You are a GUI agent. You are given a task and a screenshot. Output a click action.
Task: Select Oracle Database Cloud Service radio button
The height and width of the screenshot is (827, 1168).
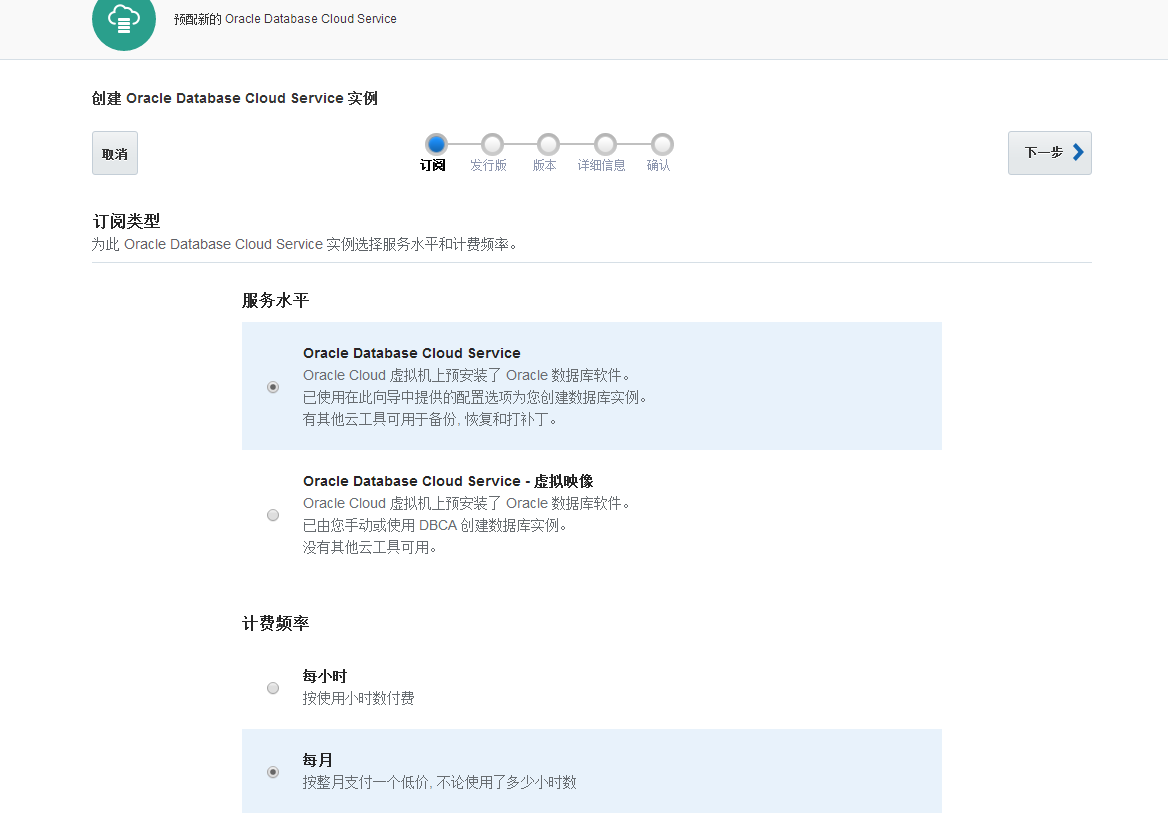click(x=273, y=387)
